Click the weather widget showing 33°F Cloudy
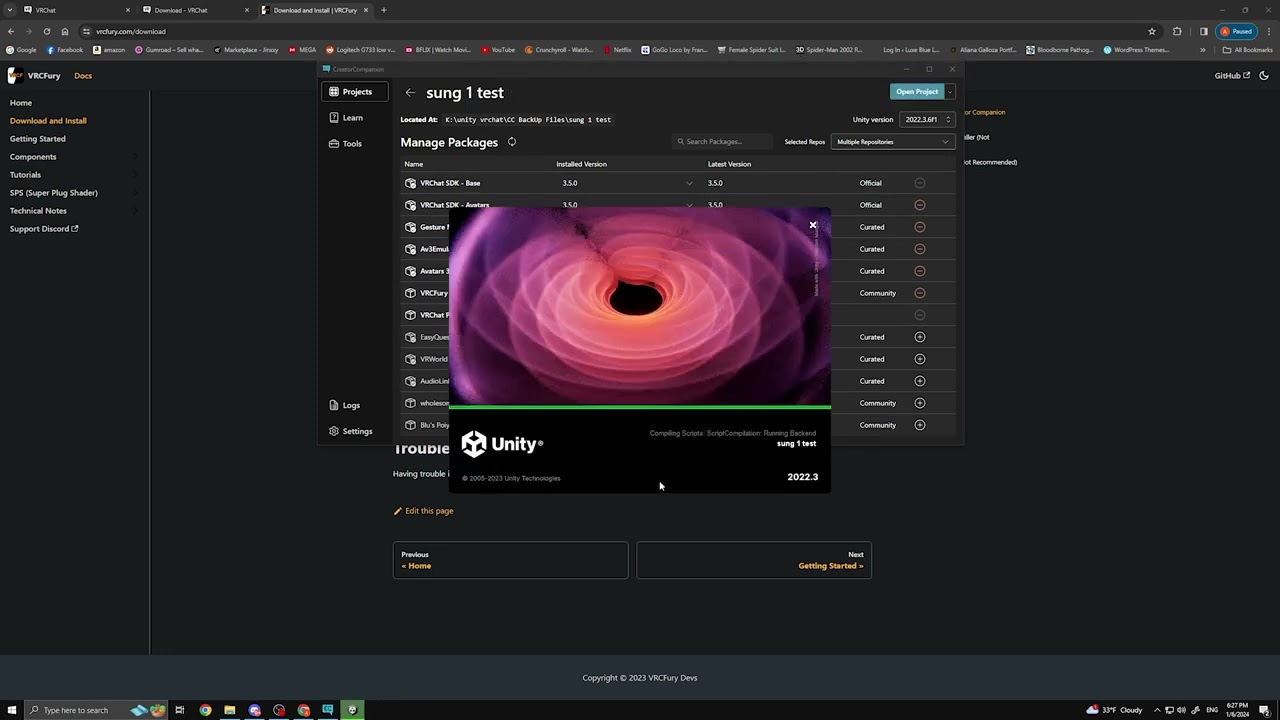This screenshot has width=1280, height=720. [x=1115, y=710]
